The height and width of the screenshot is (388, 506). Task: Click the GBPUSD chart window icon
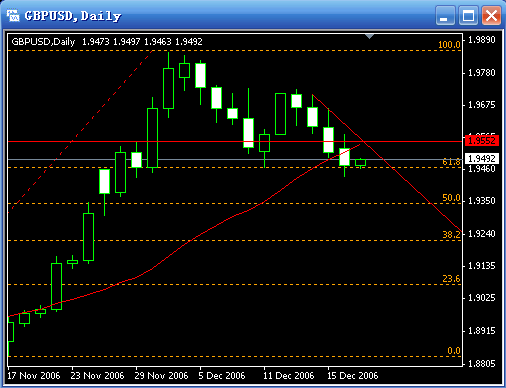coord(13,15)
